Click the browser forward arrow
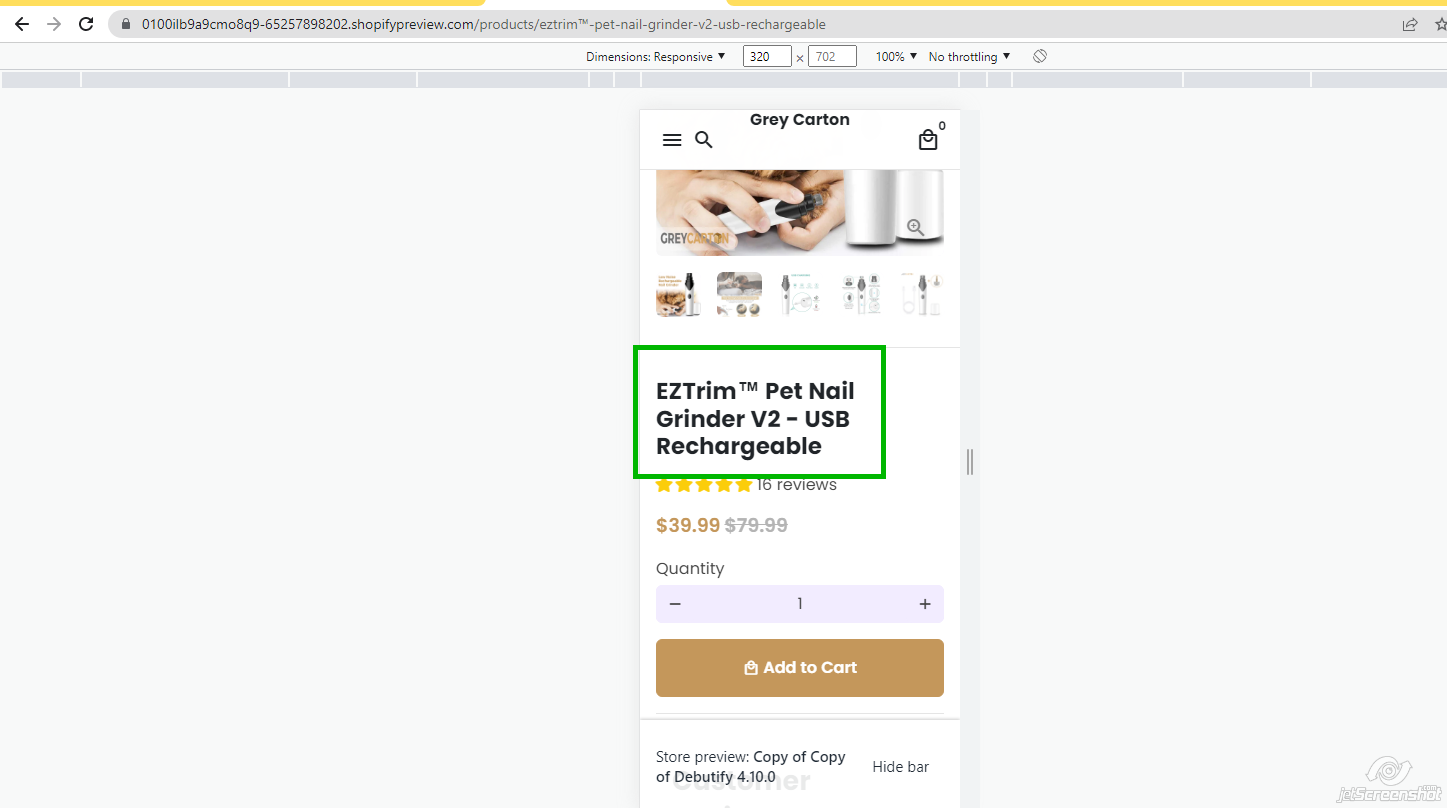The width and height of the screenshot is (1447, 808). pos(54,24)
